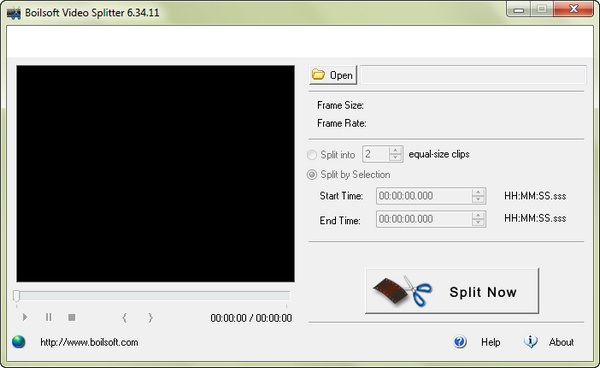Click inside the Start Time field

(424, 196)
